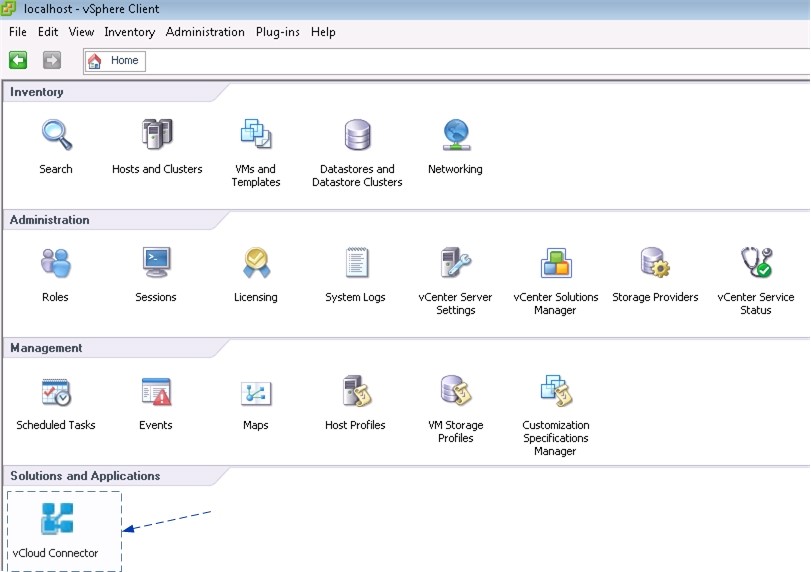The height and width of the screenshot is (572, 811).
Task: Open Hosts and Clusters view
Action: click(x=157, y=134)
